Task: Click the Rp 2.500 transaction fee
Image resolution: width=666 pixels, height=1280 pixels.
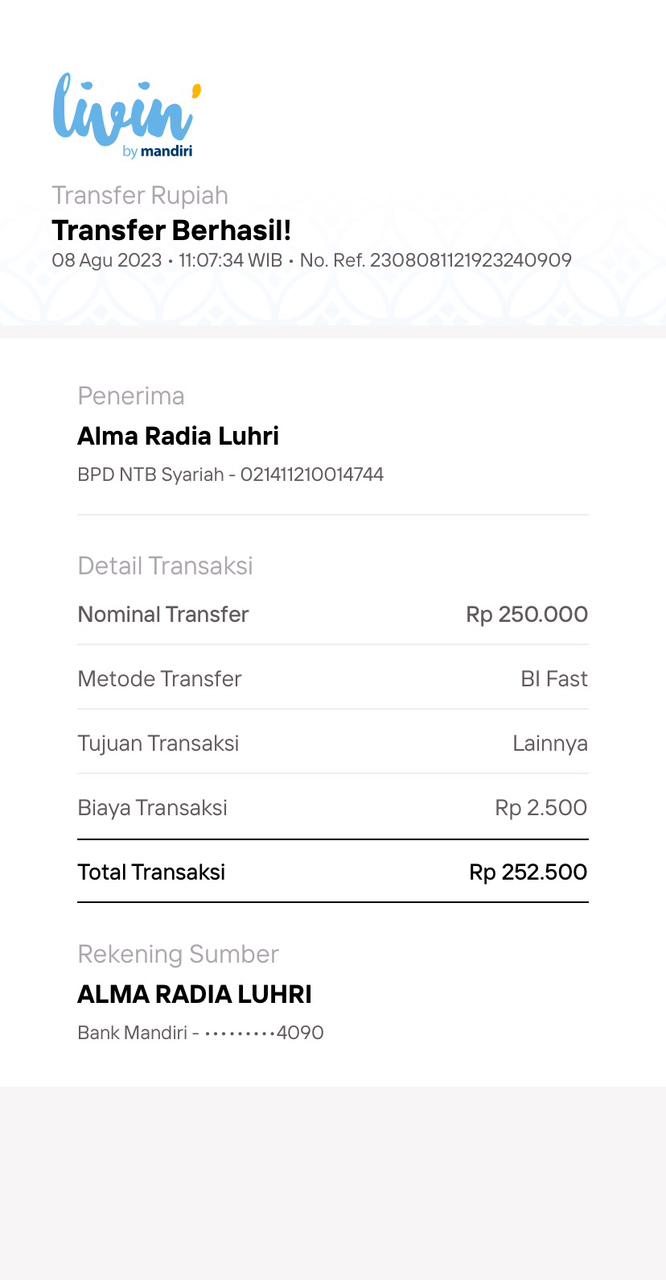Action: click(x=541, y=807)
